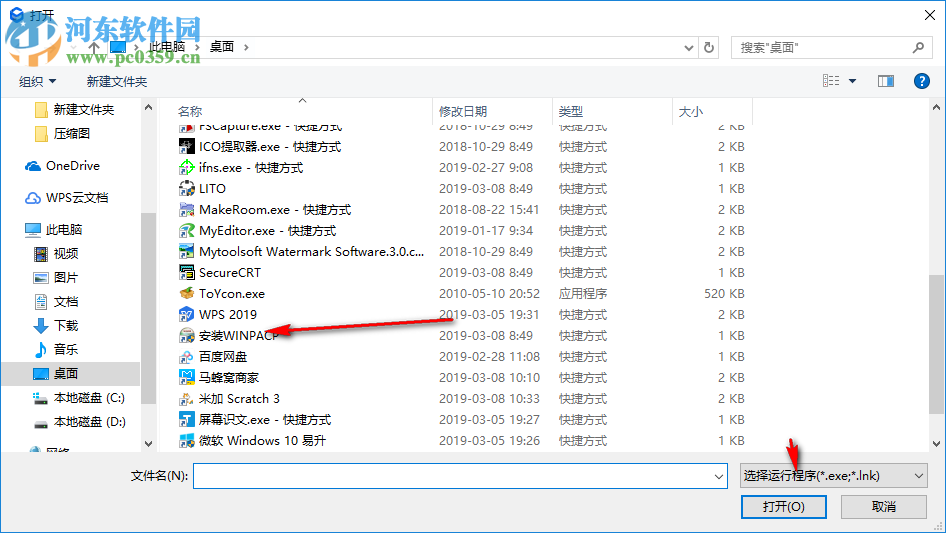The width and height of the screenshot is (946, 533).
Task: Click the file list scroll up arrow
Action: [936, 108]
